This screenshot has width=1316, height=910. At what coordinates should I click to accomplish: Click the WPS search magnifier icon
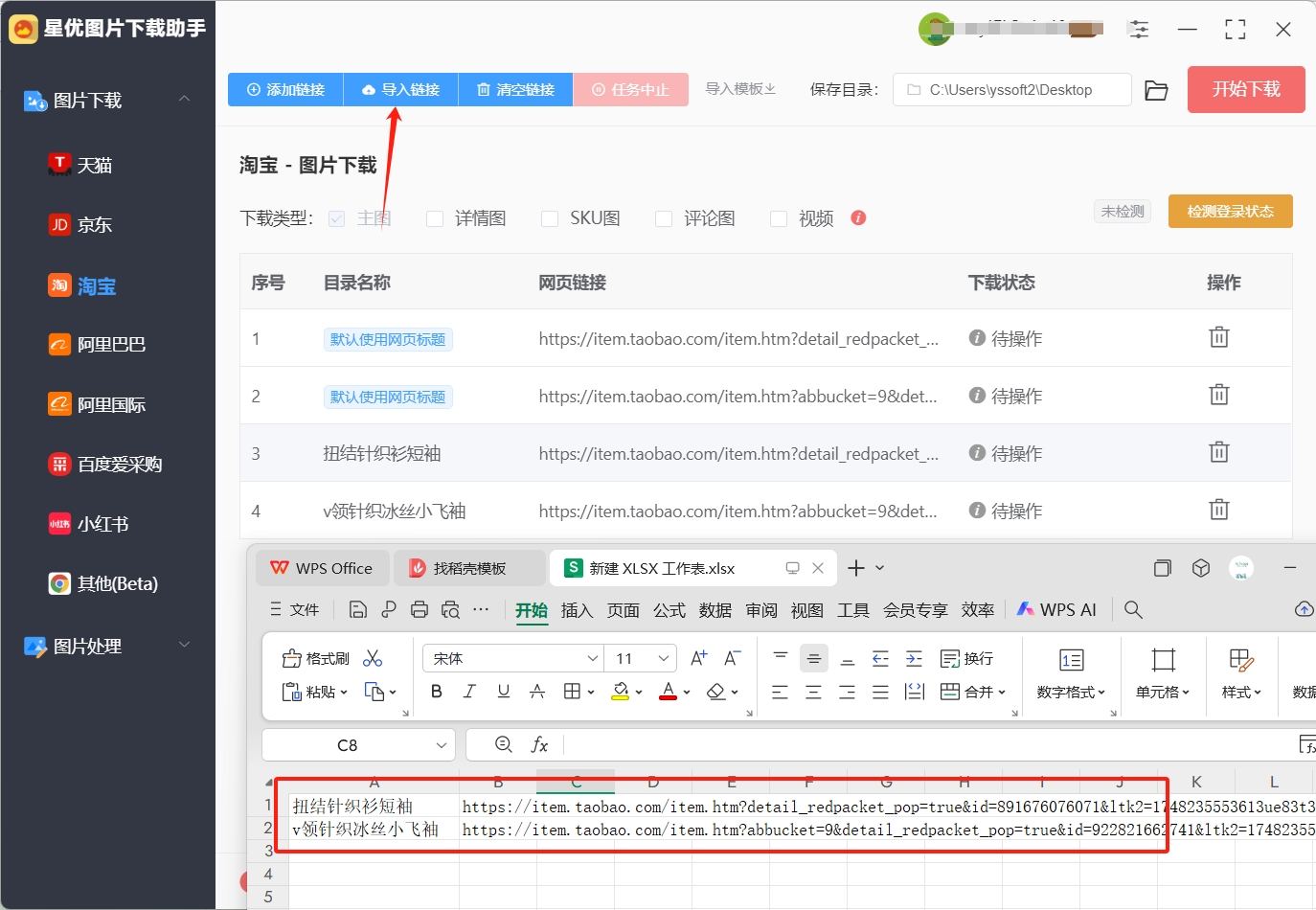click(x=1133, y=609)
